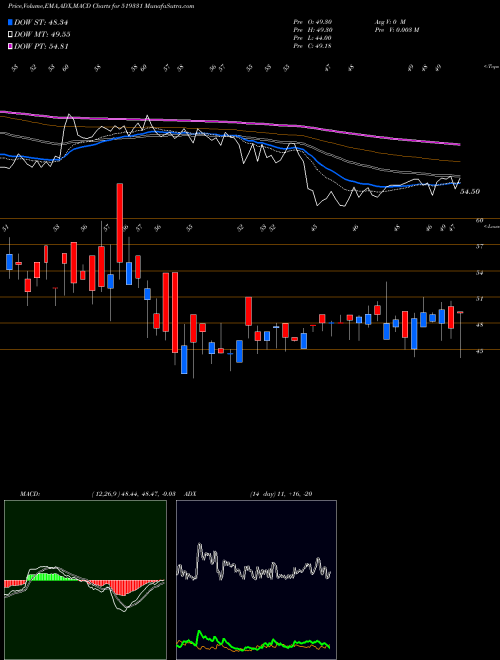Click the last candlestick with long lower wick
The width and height of the screenshot is (500, 660).
tap(460, 335)
